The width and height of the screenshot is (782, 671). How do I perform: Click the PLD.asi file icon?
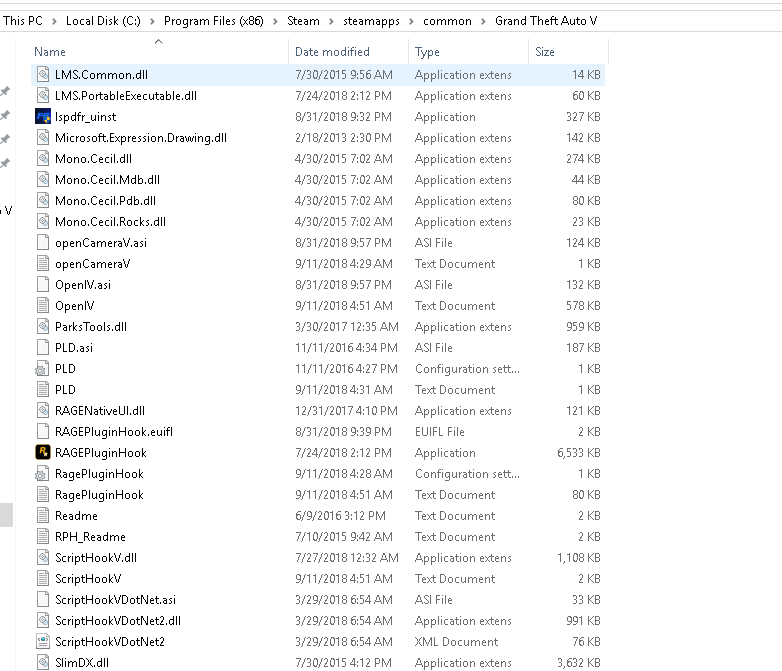click(x=43, y=348)
